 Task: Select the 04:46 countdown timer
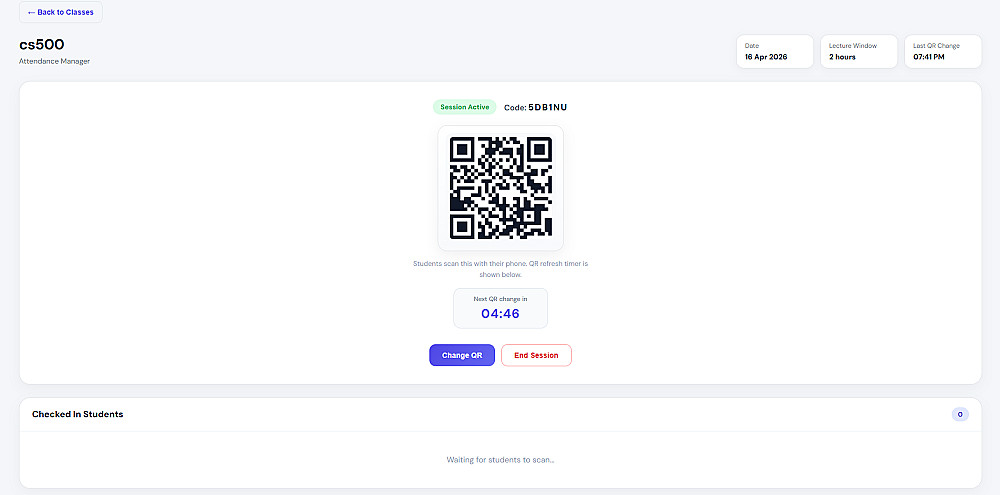500,314
